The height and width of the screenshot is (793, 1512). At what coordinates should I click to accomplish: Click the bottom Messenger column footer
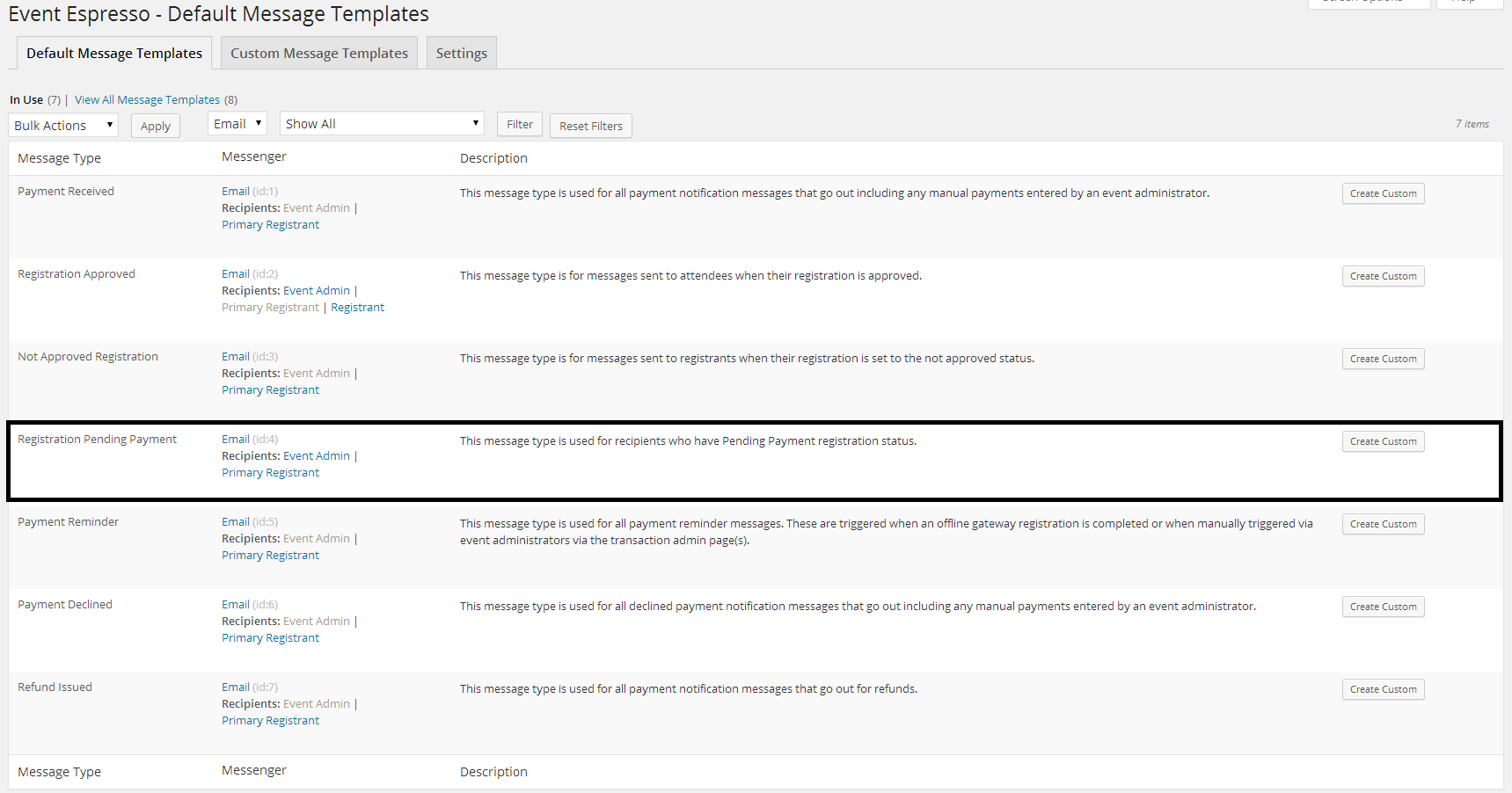(254, 770)
